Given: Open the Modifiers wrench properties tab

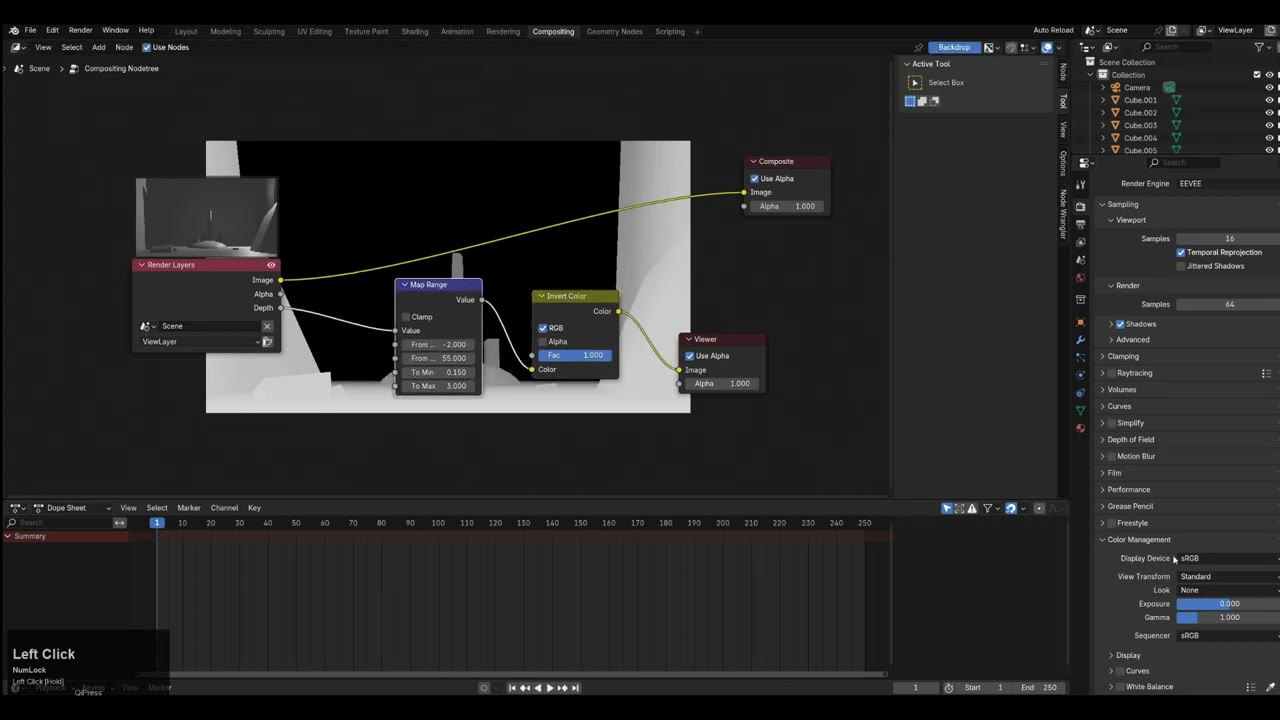Looking at the screenshot, I should [1080, 340].
